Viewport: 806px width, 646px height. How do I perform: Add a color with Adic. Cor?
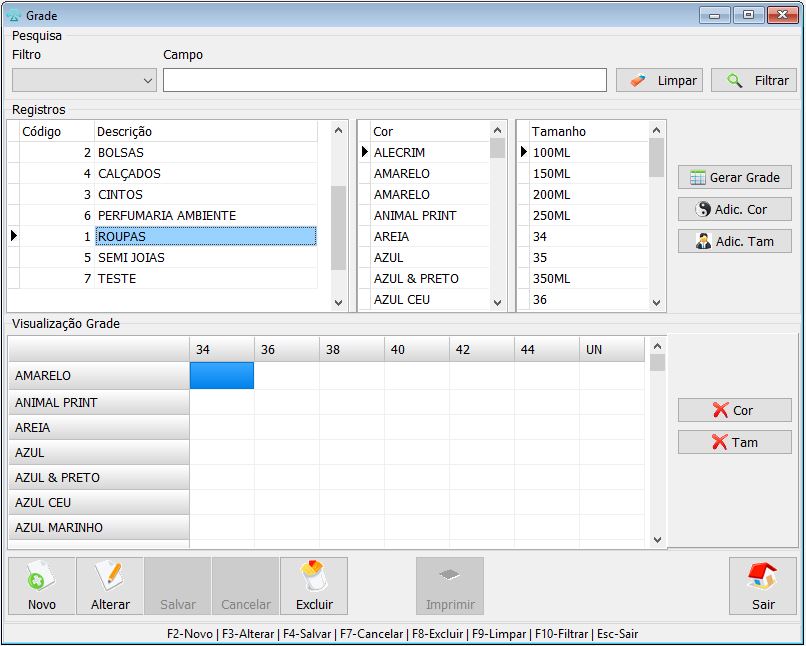[x=735, y=209]
